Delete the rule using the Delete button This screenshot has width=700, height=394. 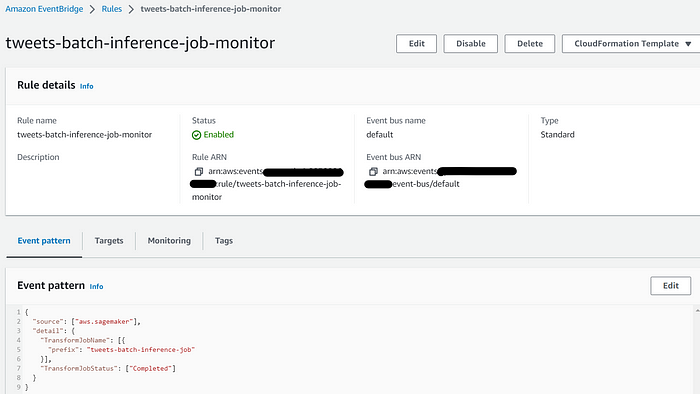(x=530, y=44)
